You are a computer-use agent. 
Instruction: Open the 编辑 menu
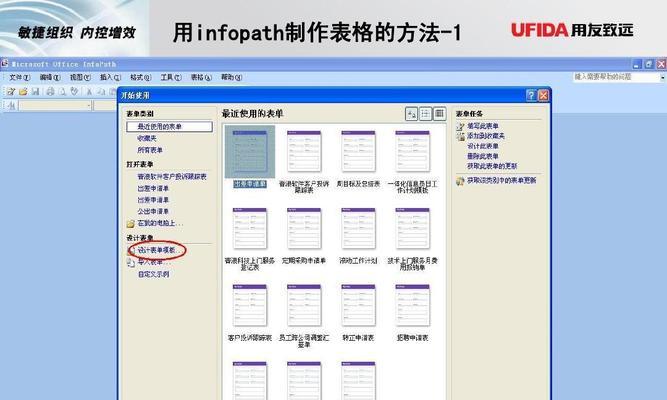click(50, 77)
